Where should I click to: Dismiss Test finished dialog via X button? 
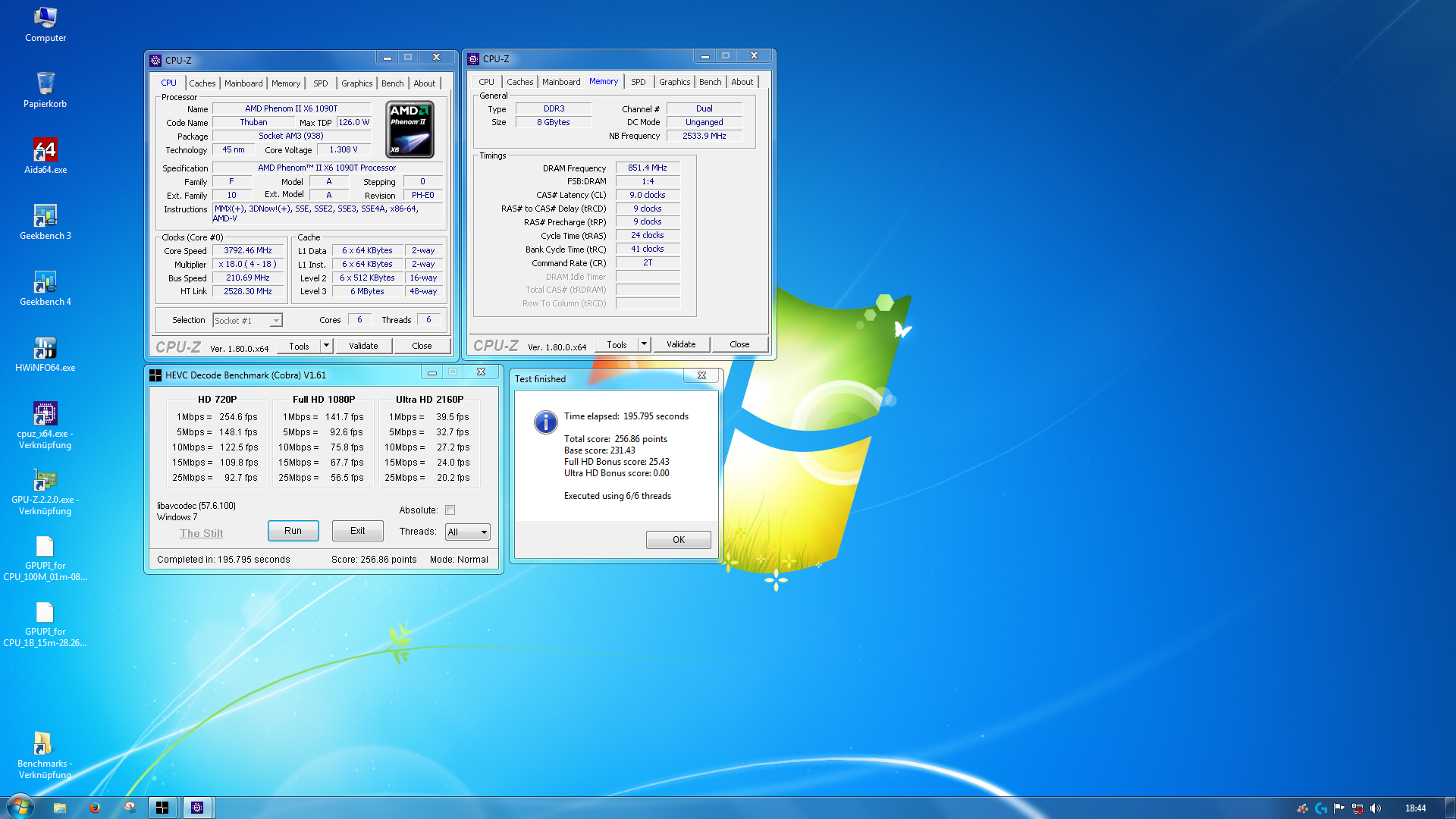(x=702, y=375)
